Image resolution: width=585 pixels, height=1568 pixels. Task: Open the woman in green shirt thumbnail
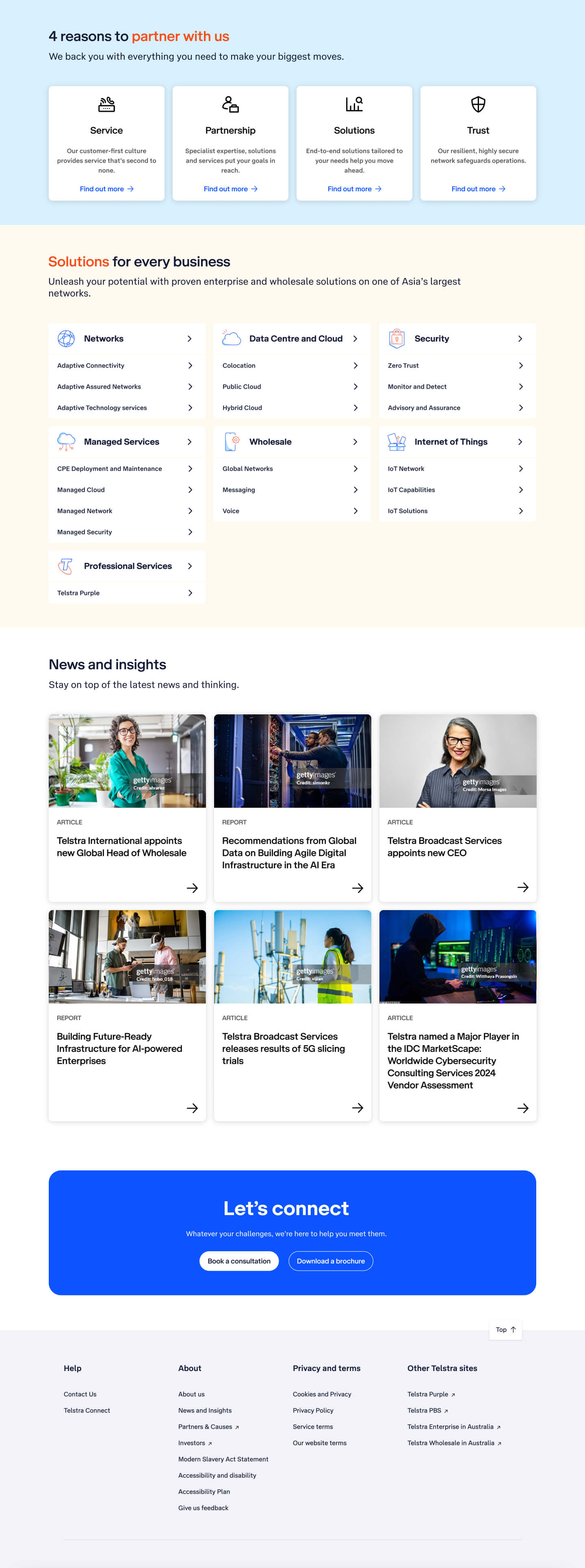click(x=127, y=761)
